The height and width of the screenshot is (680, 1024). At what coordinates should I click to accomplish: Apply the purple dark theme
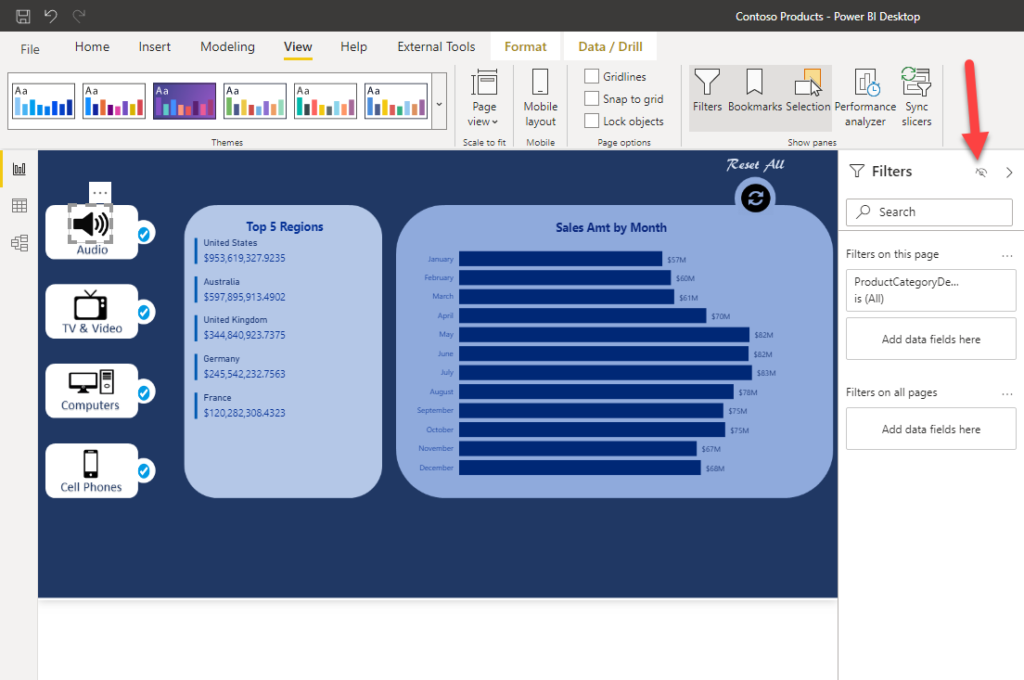click(x=185, y=101)
